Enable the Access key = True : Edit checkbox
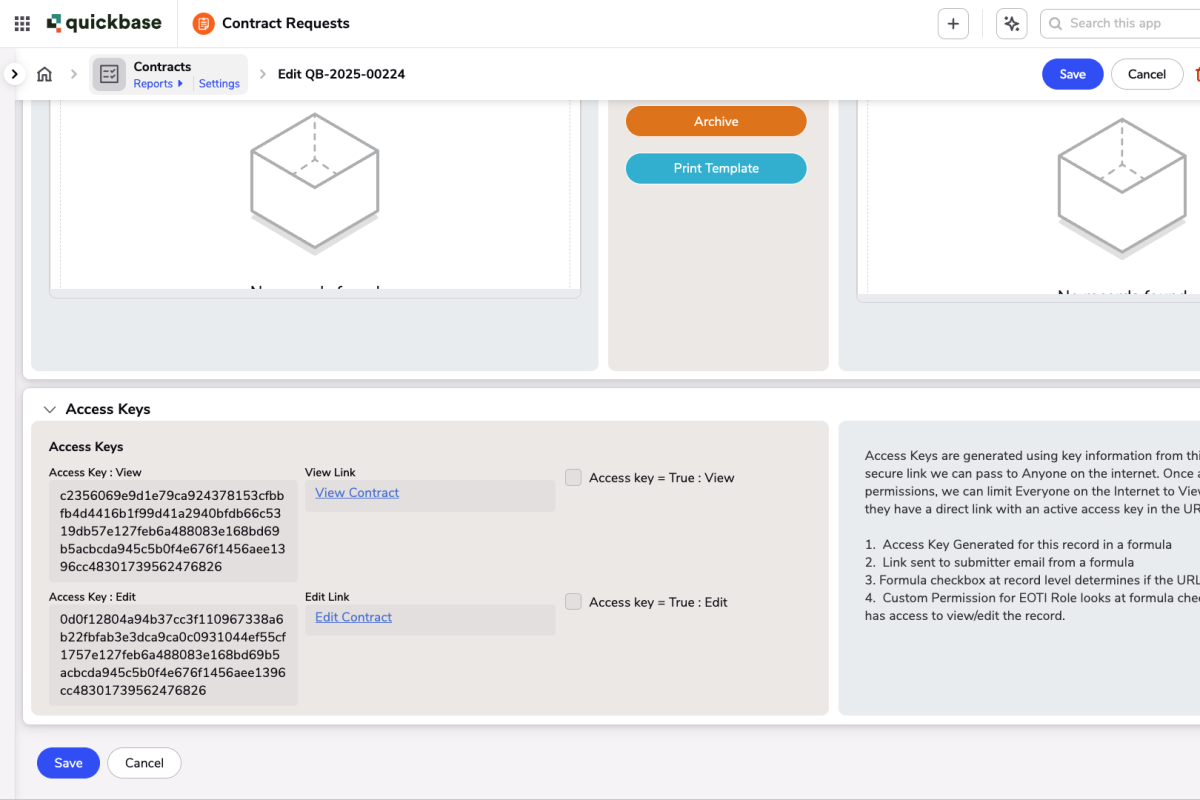The height and width of the screenshot is (800, 1200). 573,602
